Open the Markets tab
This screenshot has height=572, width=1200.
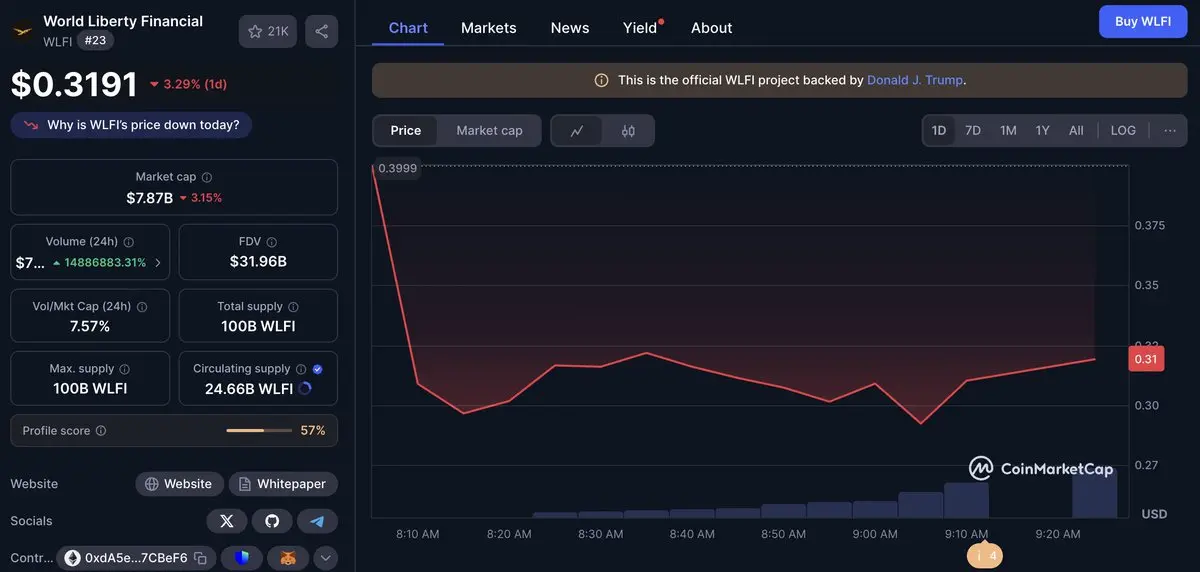(489, 28)
